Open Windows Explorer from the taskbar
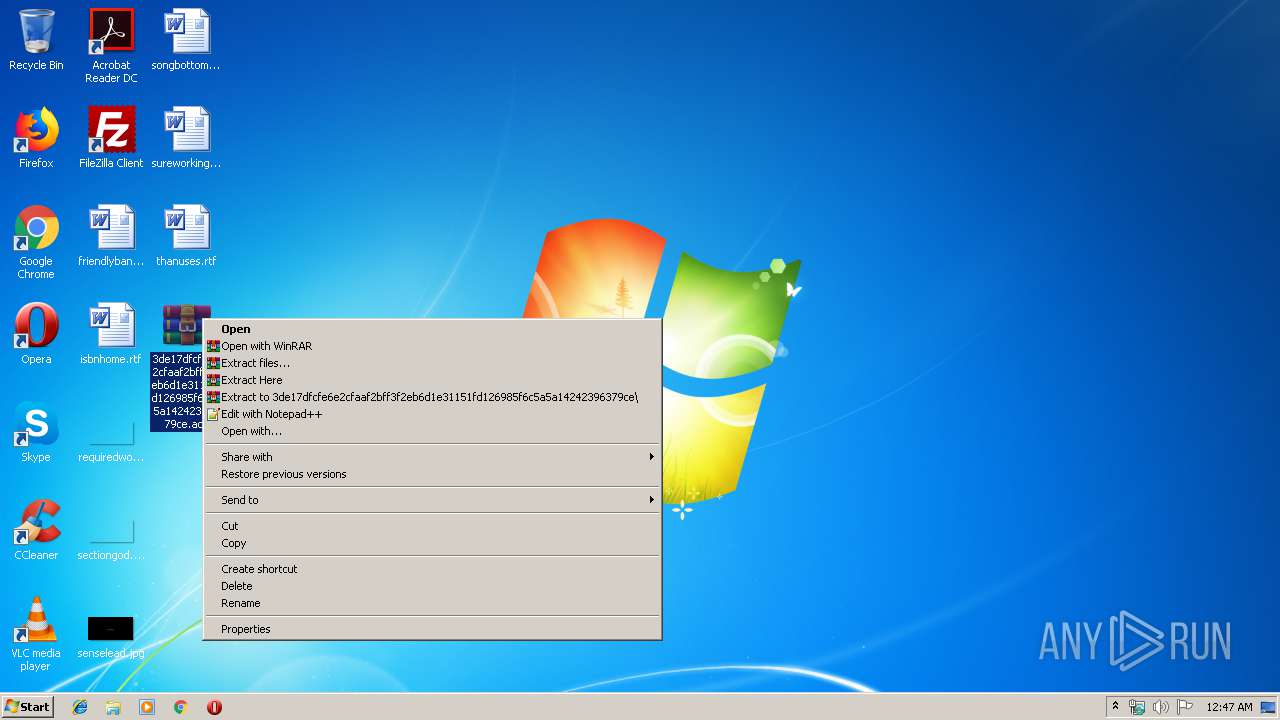This screenshot has height=720, width=1280. pos(113,707)
